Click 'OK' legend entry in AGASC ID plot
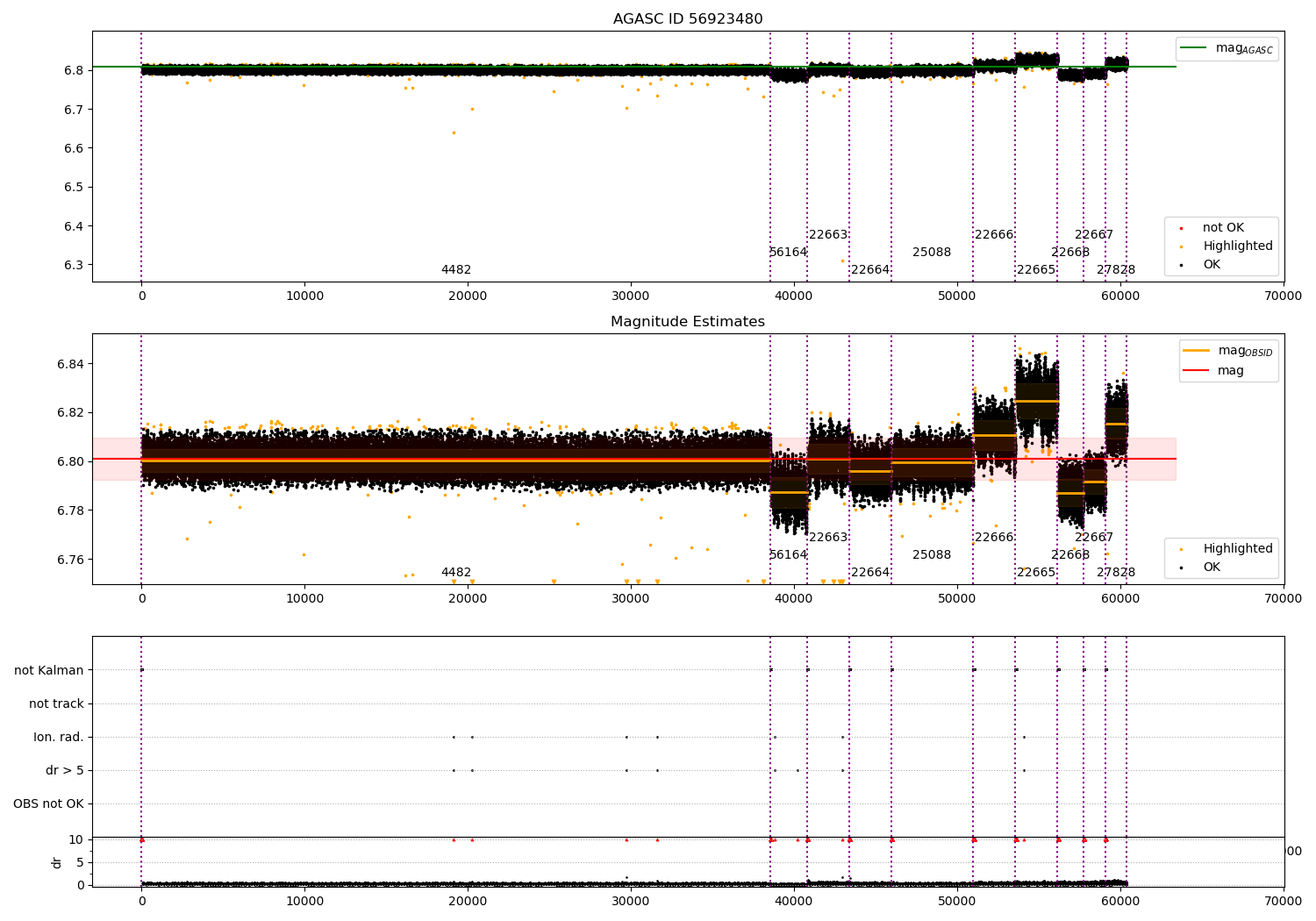 pos(1199,265)
